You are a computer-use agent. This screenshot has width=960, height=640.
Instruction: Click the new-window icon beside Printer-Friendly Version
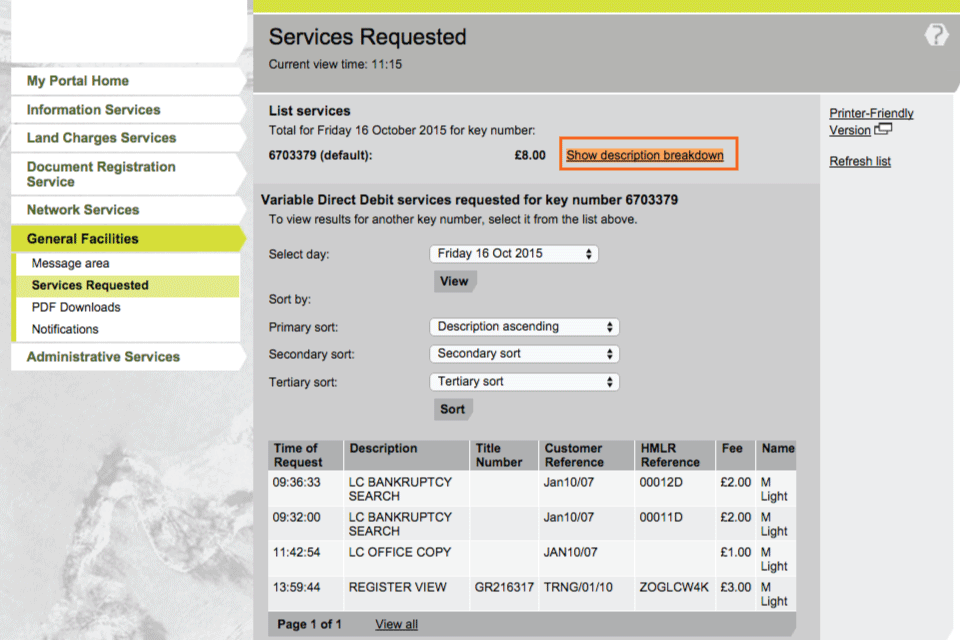[x=882, y=130]
